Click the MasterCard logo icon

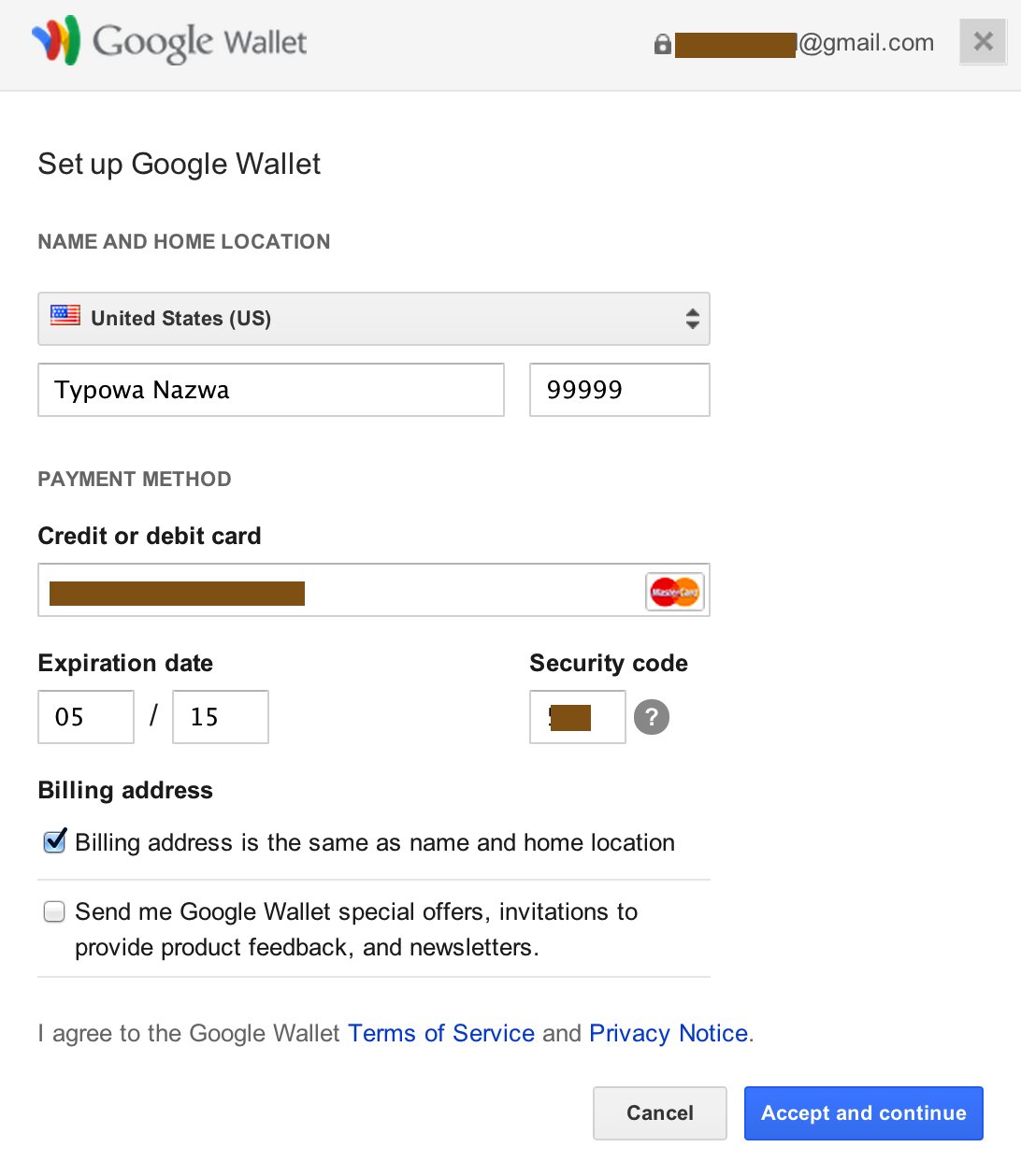pyautogui.click(x=675, y=591)
